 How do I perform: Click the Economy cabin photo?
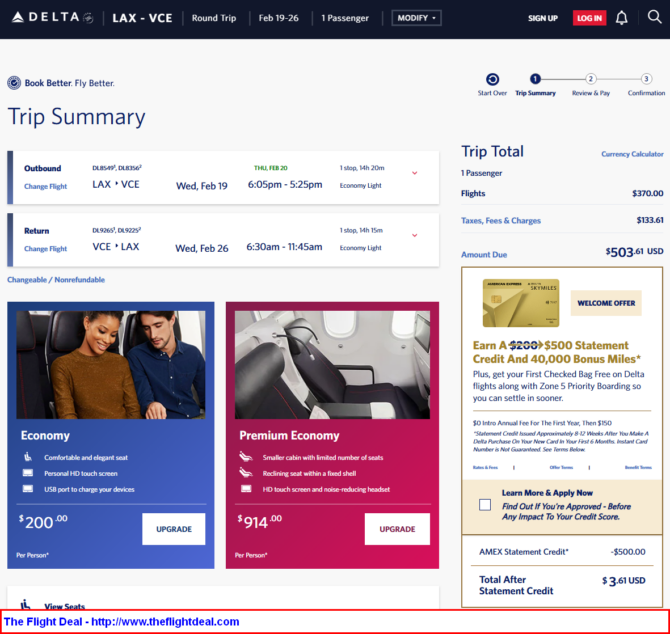[x=111, y=365]
